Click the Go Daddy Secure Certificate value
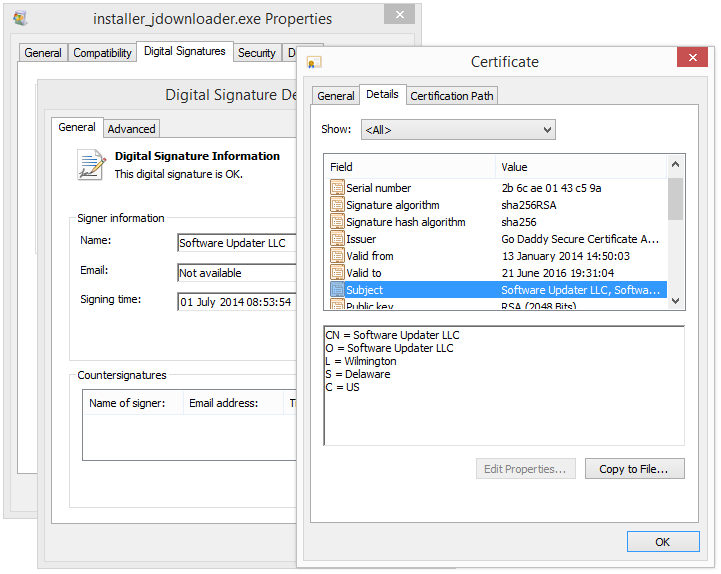 point(580,239)
